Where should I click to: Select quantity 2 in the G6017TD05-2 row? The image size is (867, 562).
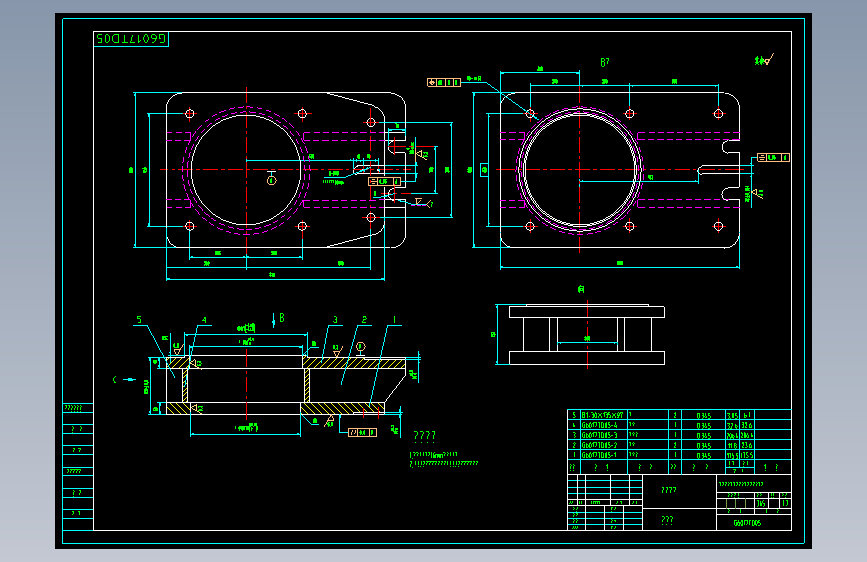pyautogui.click(x=675, y=445)
